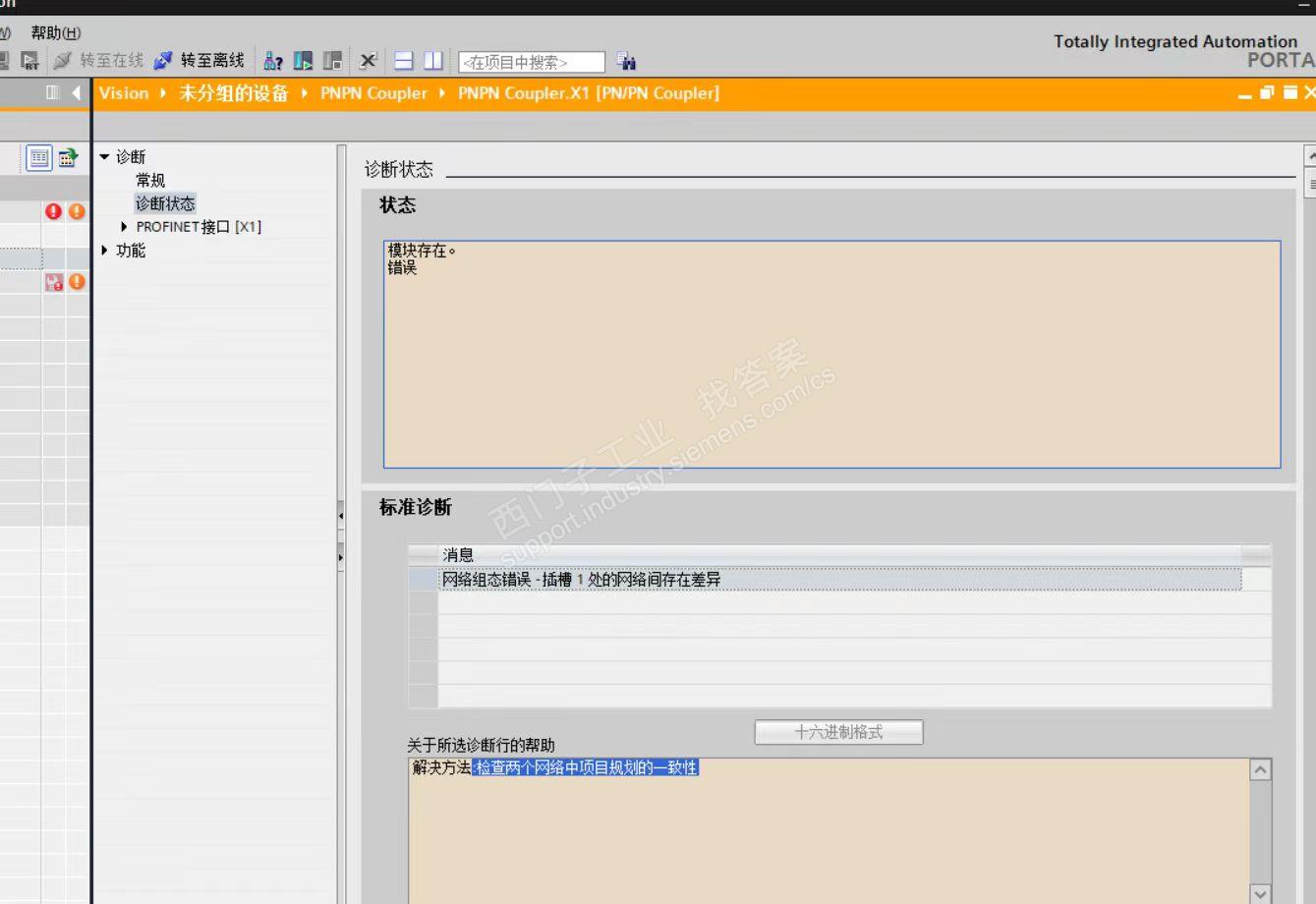Click PNPN Coupler.X1 [PN/PN Coupler] in breadcrumb

(589, 93)
